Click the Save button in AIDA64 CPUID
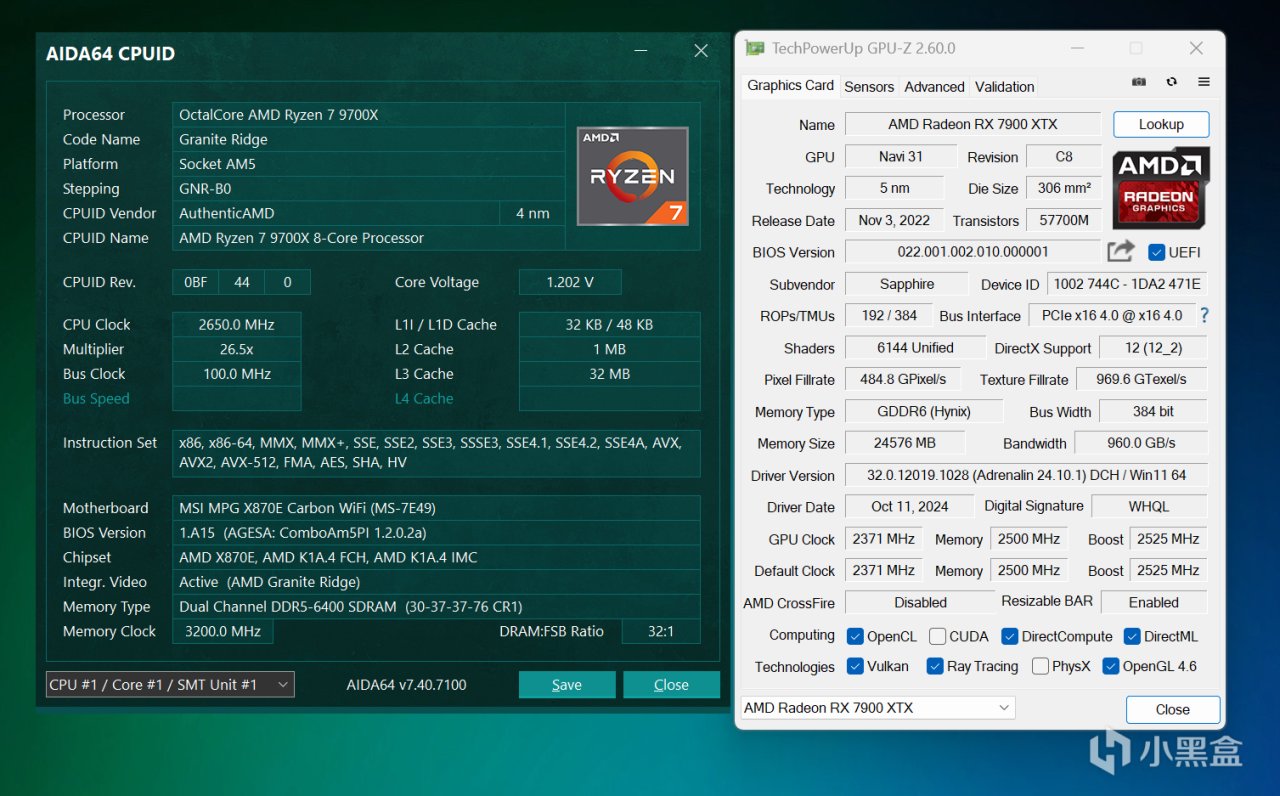1280x796 pixels. pyautogui.click(x=567, y=684)
